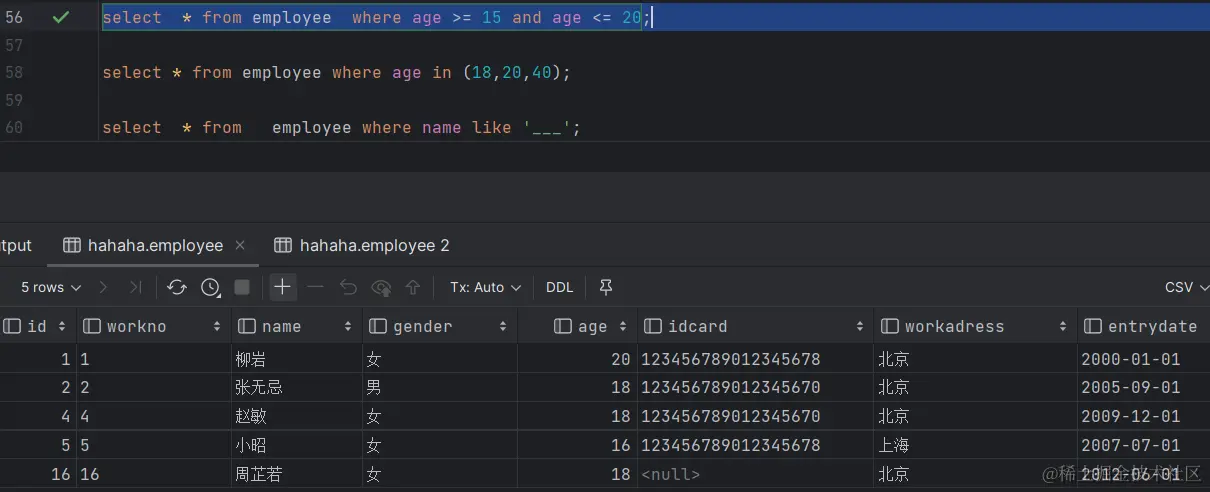The image size is (1210, 492).
Task: Open the Tx: Auto transaction mode dropdown
Action: 486,287
